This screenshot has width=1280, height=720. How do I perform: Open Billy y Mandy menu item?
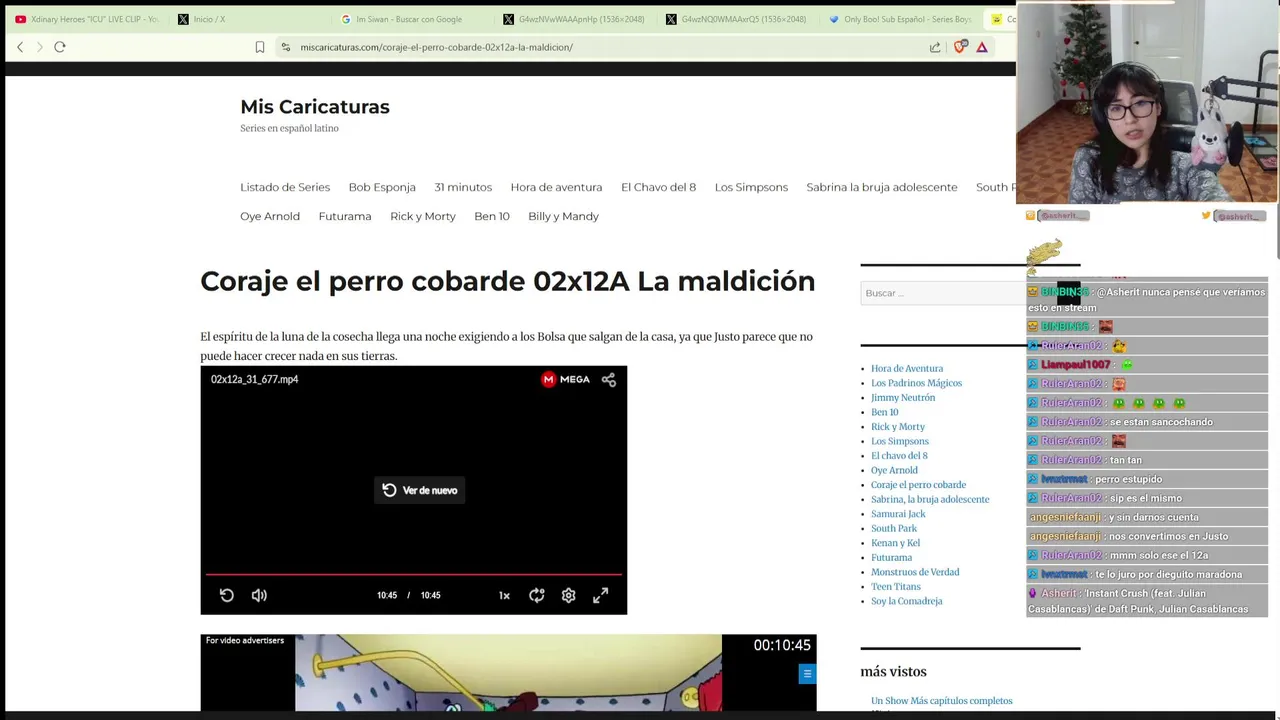(563, 216)
